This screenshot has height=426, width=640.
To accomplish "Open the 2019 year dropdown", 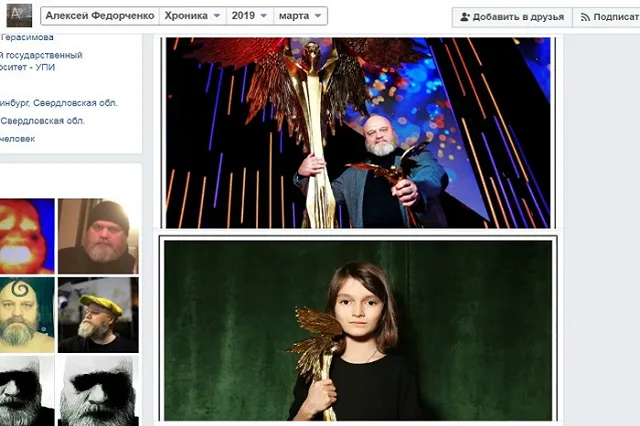I will point(249,16).
